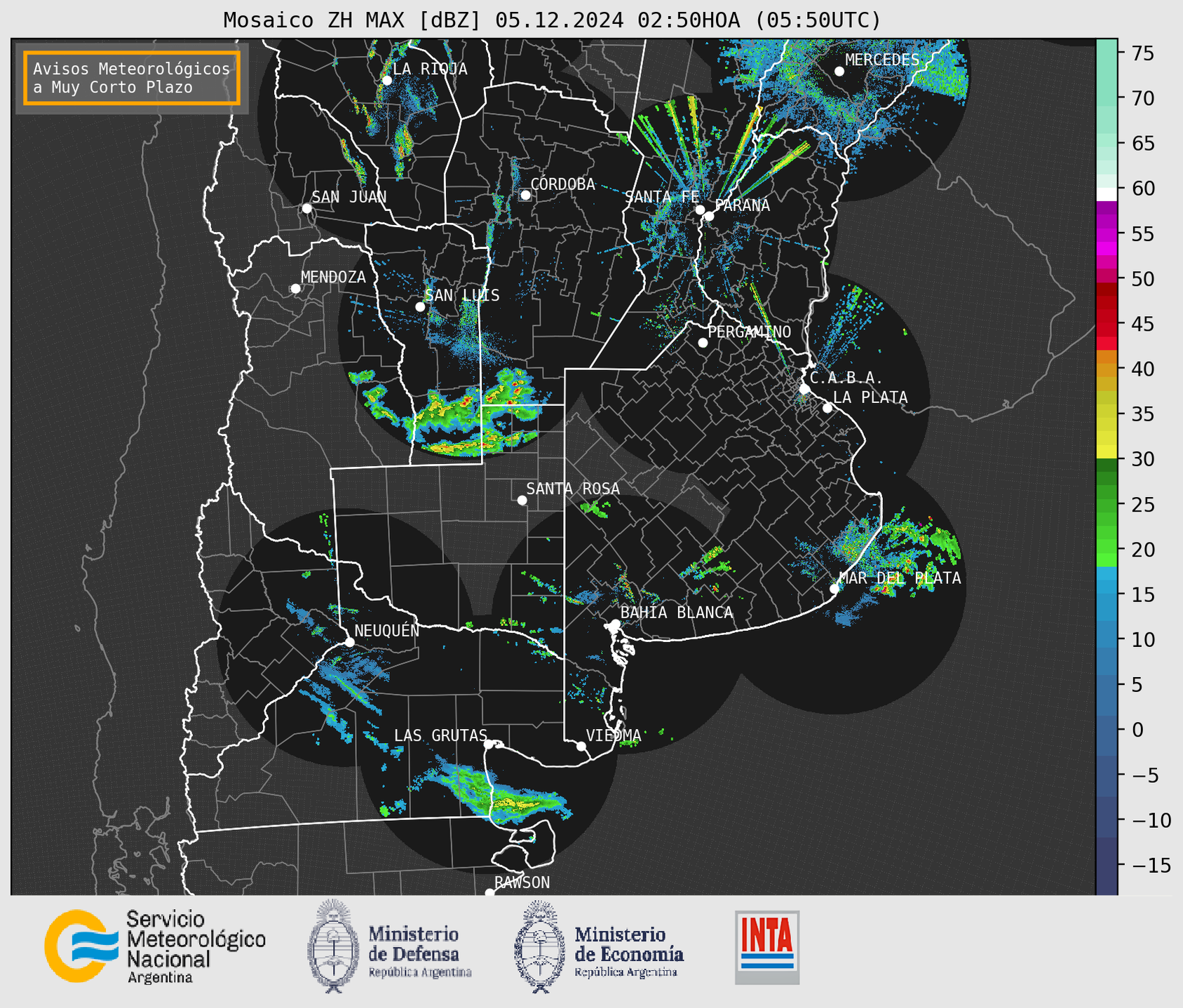Select the Córdoba city marker
The width and height of the screenshot is (1183, 1008).
tap(525, 195)
